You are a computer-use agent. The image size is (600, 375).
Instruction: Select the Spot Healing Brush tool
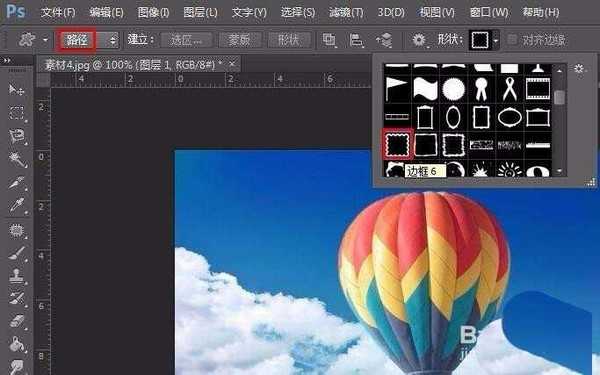click(16, 230)
